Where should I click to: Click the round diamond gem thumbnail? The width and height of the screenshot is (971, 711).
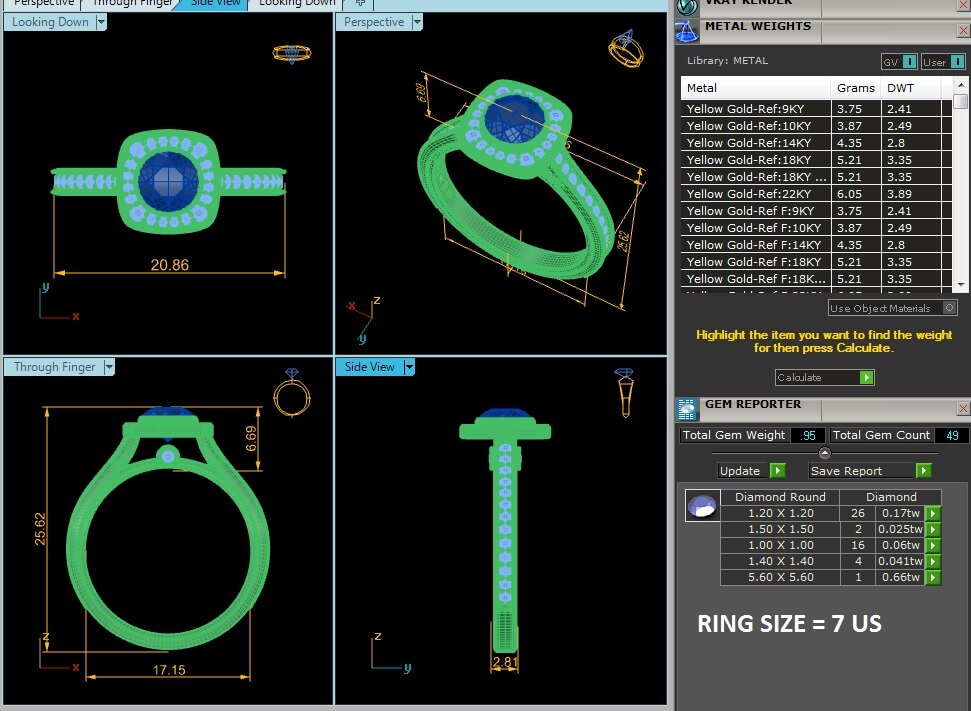pos(701,506)
